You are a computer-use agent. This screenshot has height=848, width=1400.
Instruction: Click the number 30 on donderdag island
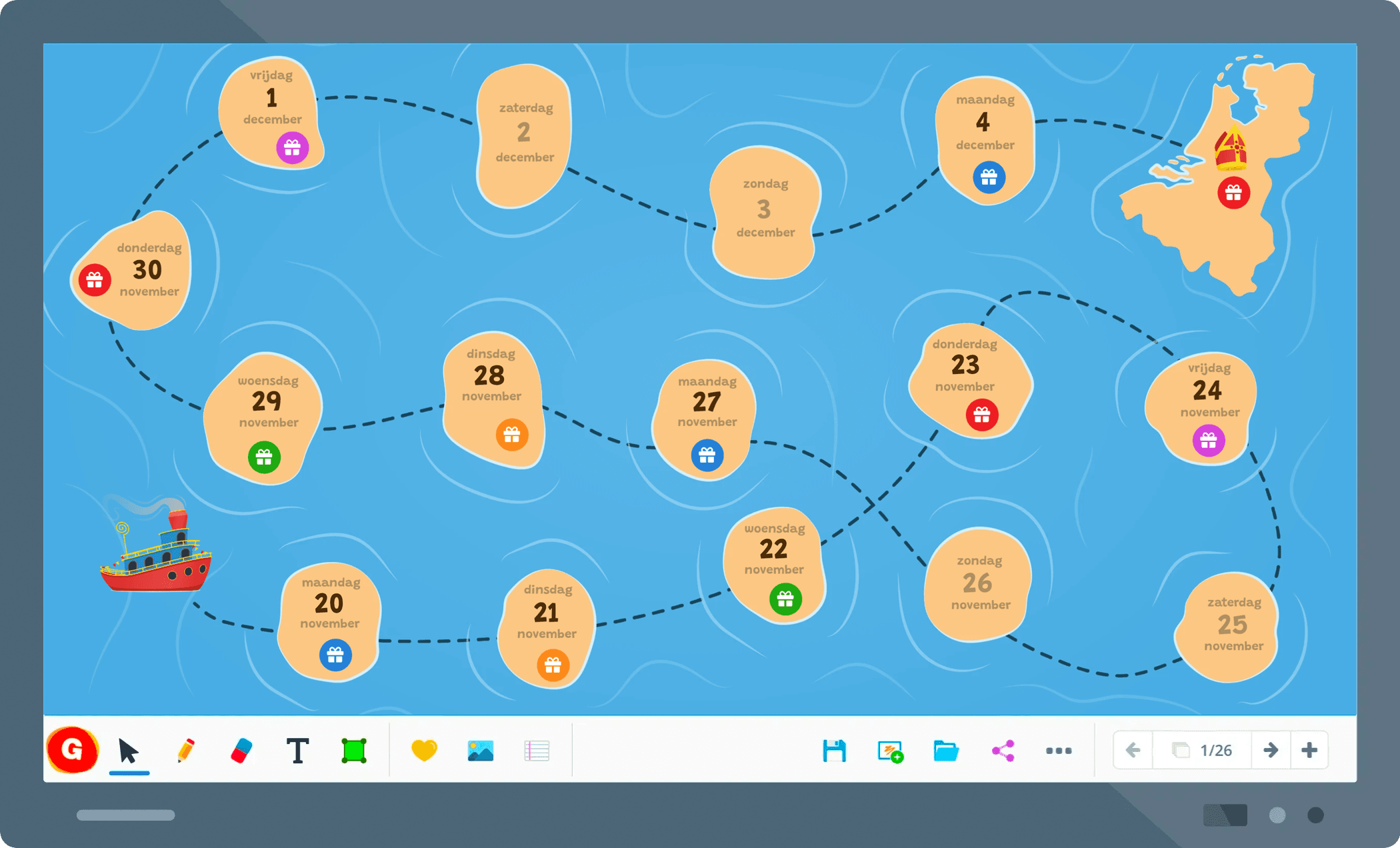pyautogui.click(x=147, y=270)
